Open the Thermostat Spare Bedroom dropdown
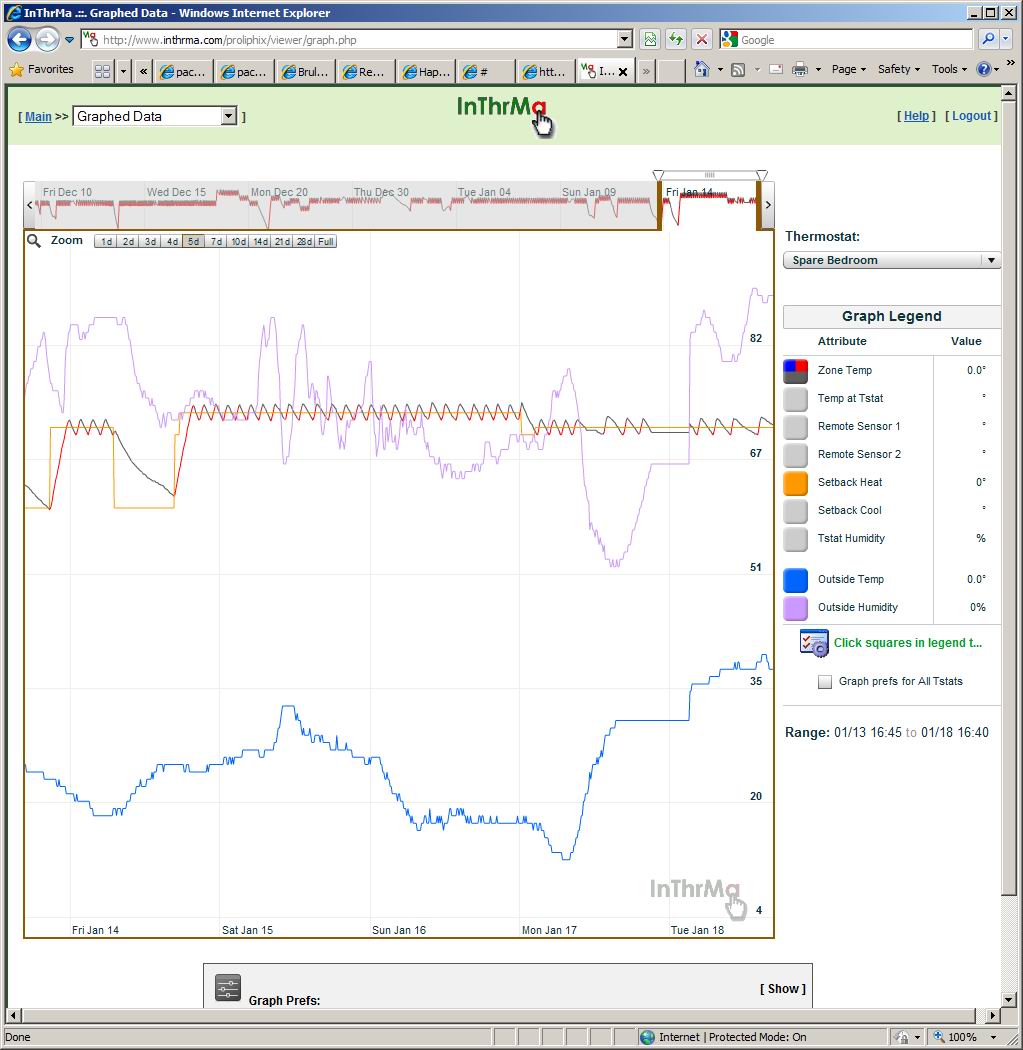This screenshot has height=1050, width=1023. click(x=891, y=260)
